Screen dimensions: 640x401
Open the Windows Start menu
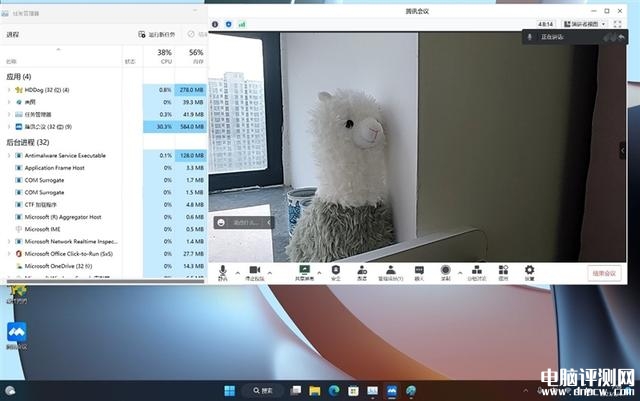(x=230, y=391)
